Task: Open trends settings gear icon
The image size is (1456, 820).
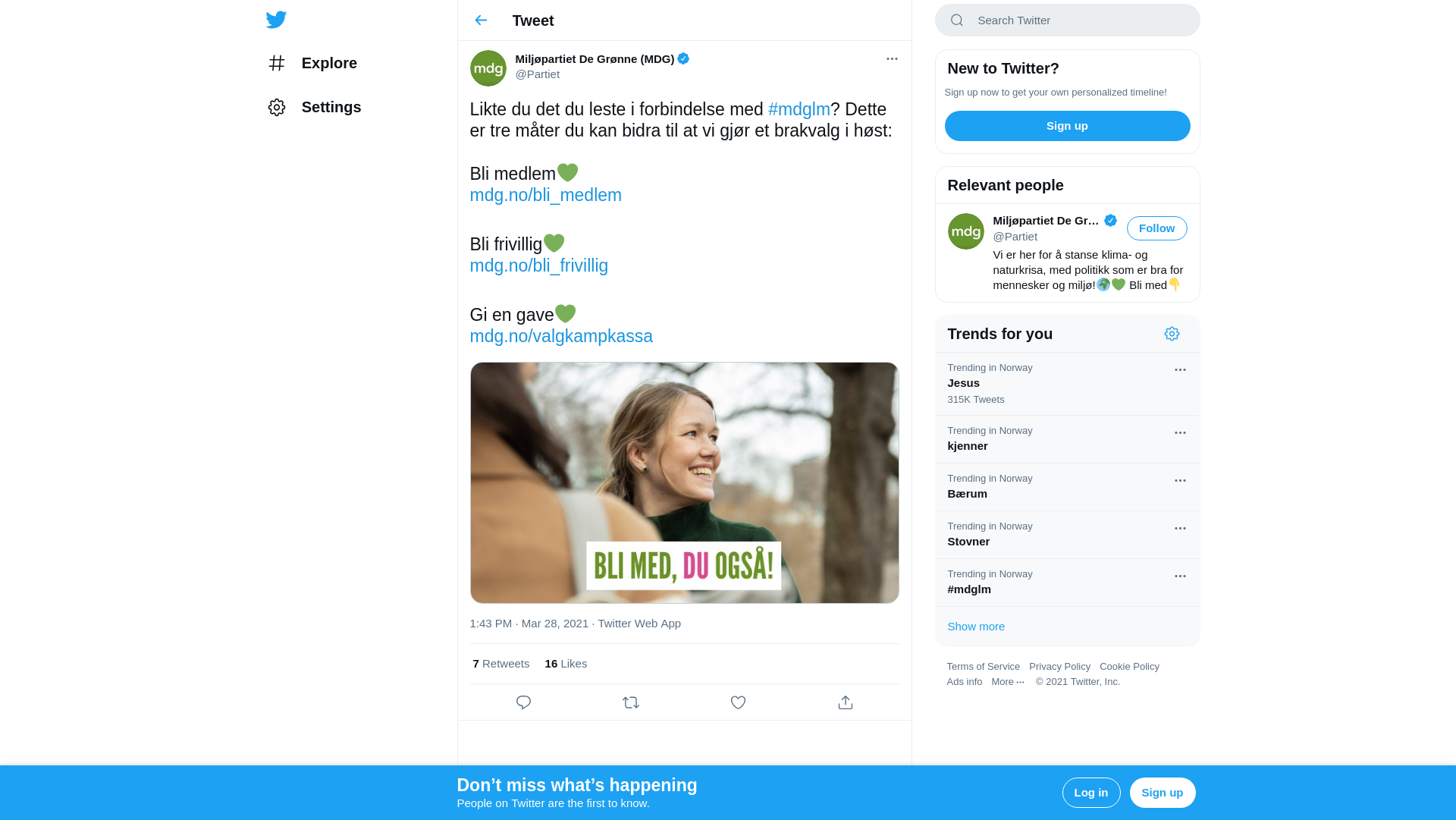Action: point(1172,334)
